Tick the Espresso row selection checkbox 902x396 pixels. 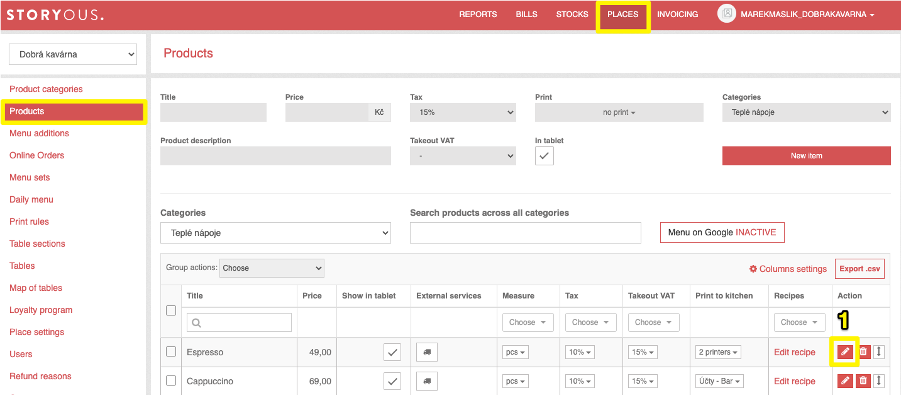[x=171, y=352]
